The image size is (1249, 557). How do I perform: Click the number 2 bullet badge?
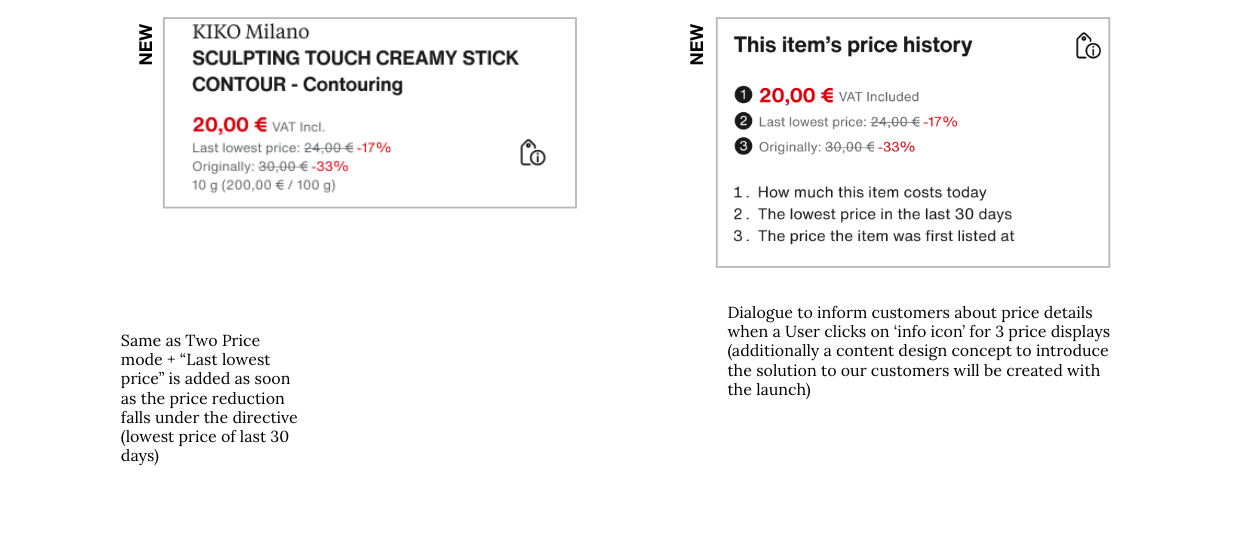click(x=743, y=121)
